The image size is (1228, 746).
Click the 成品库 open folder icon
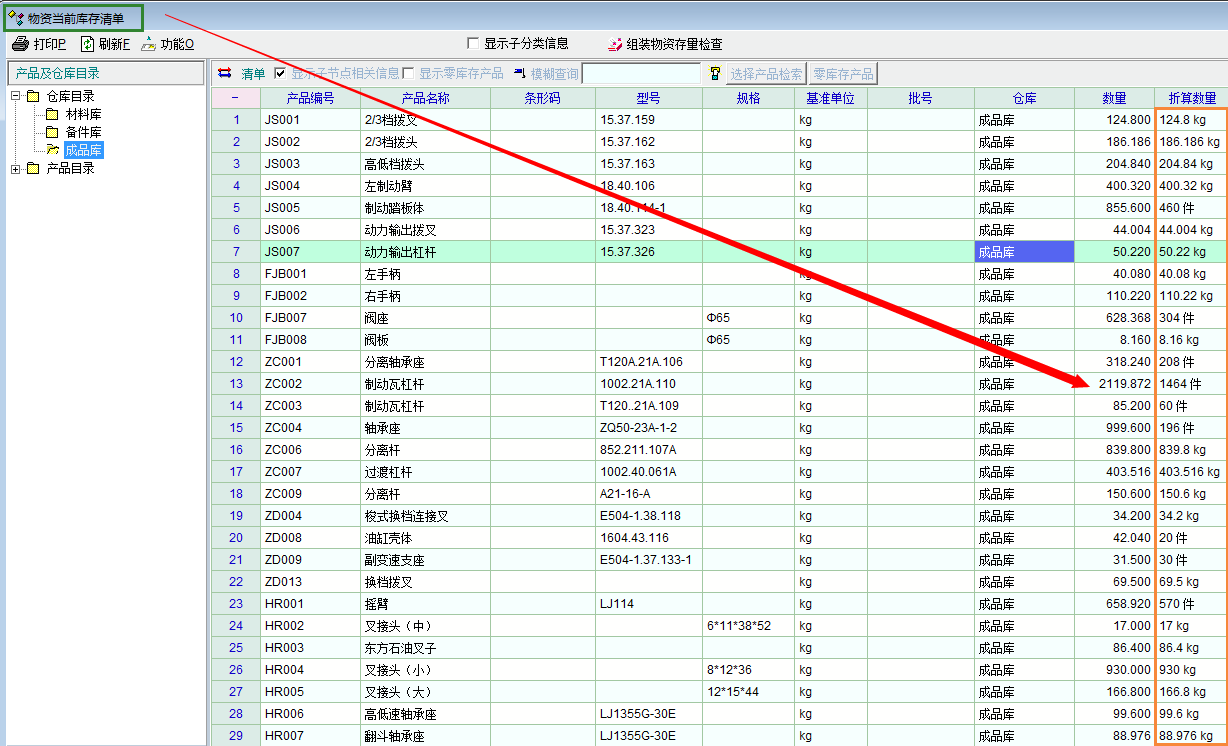click(52, 150)
